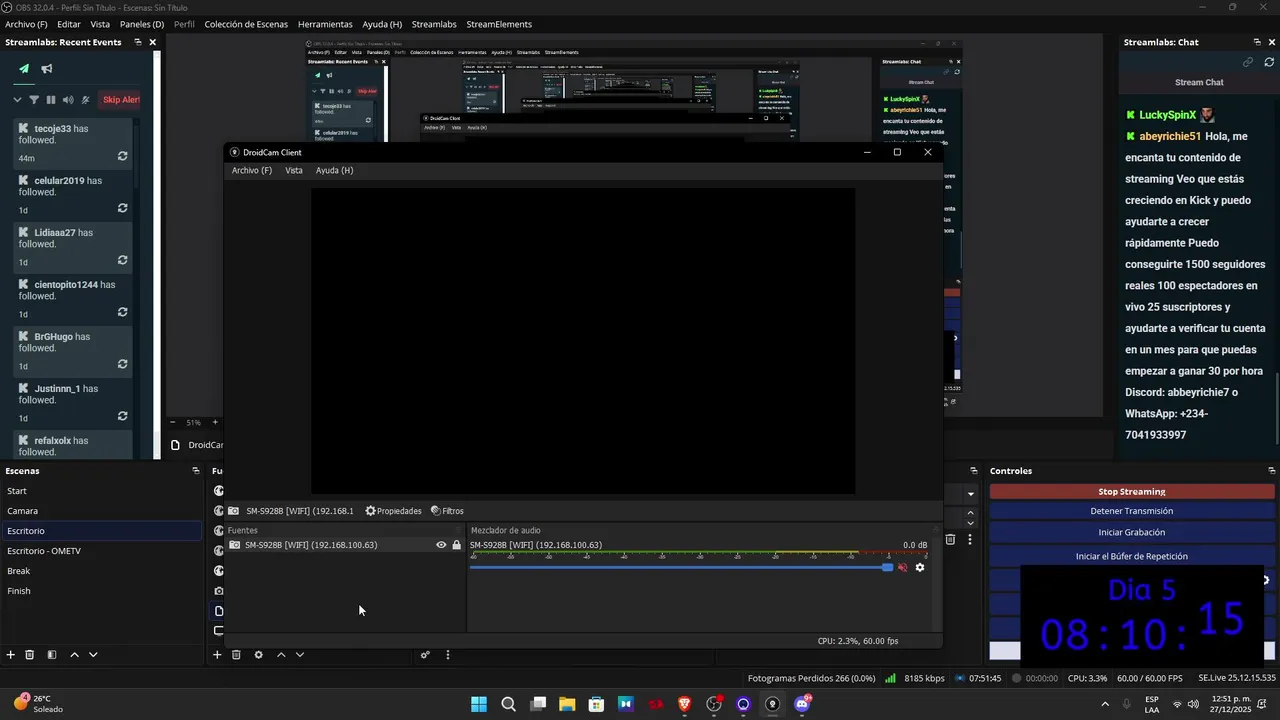Adjust the SM-S928B volume slider

[x=681, y=568]
